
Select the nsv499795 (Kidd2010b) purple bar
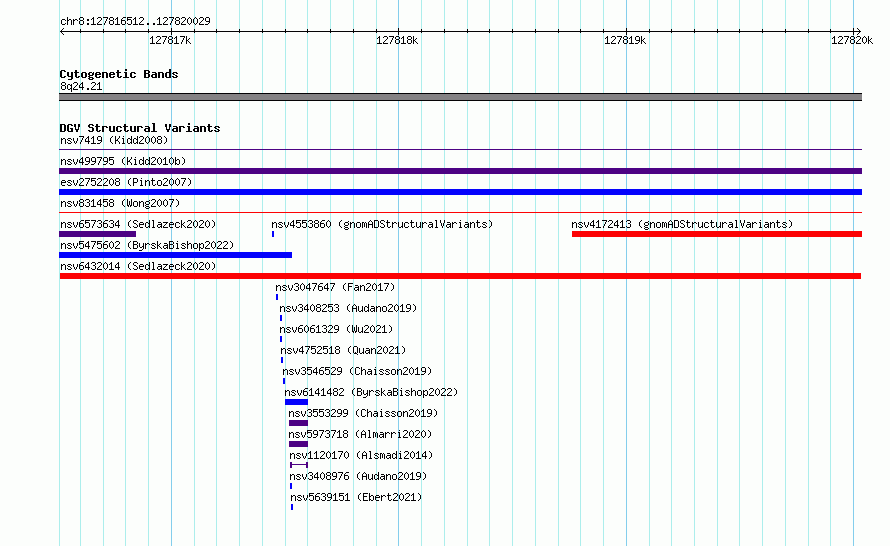tap(460, 171)
